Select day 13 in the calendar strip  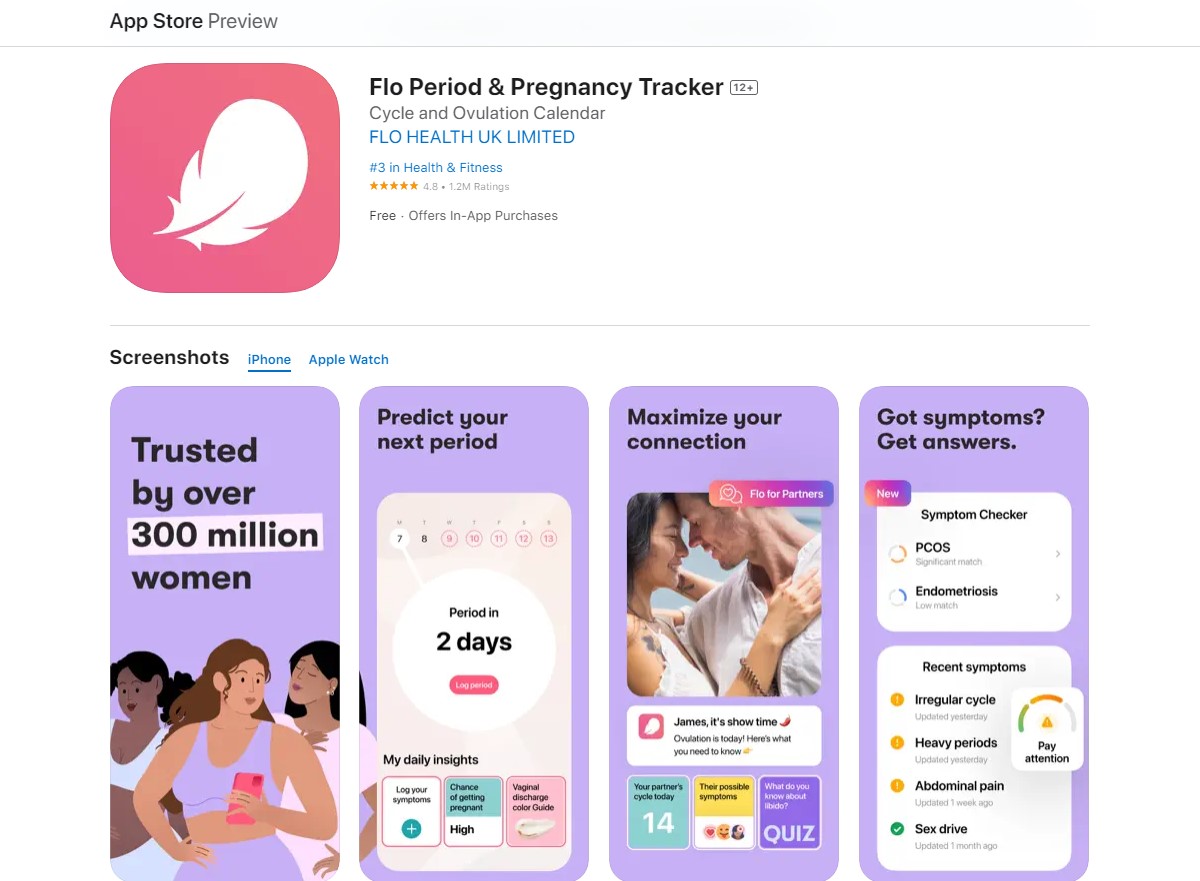click(x=548, y=539)
